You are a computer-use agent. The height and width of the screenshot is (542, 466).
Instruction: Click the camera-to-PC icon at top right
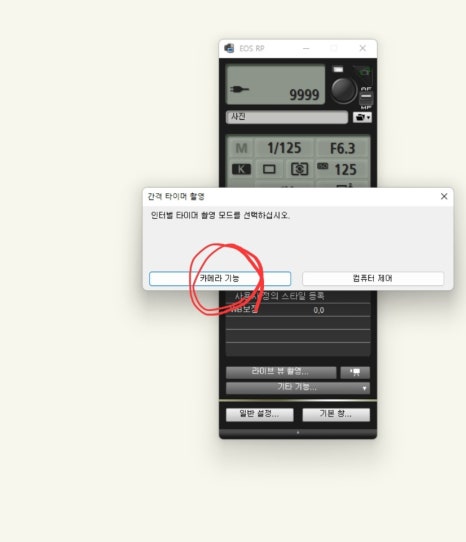[364, 72]
